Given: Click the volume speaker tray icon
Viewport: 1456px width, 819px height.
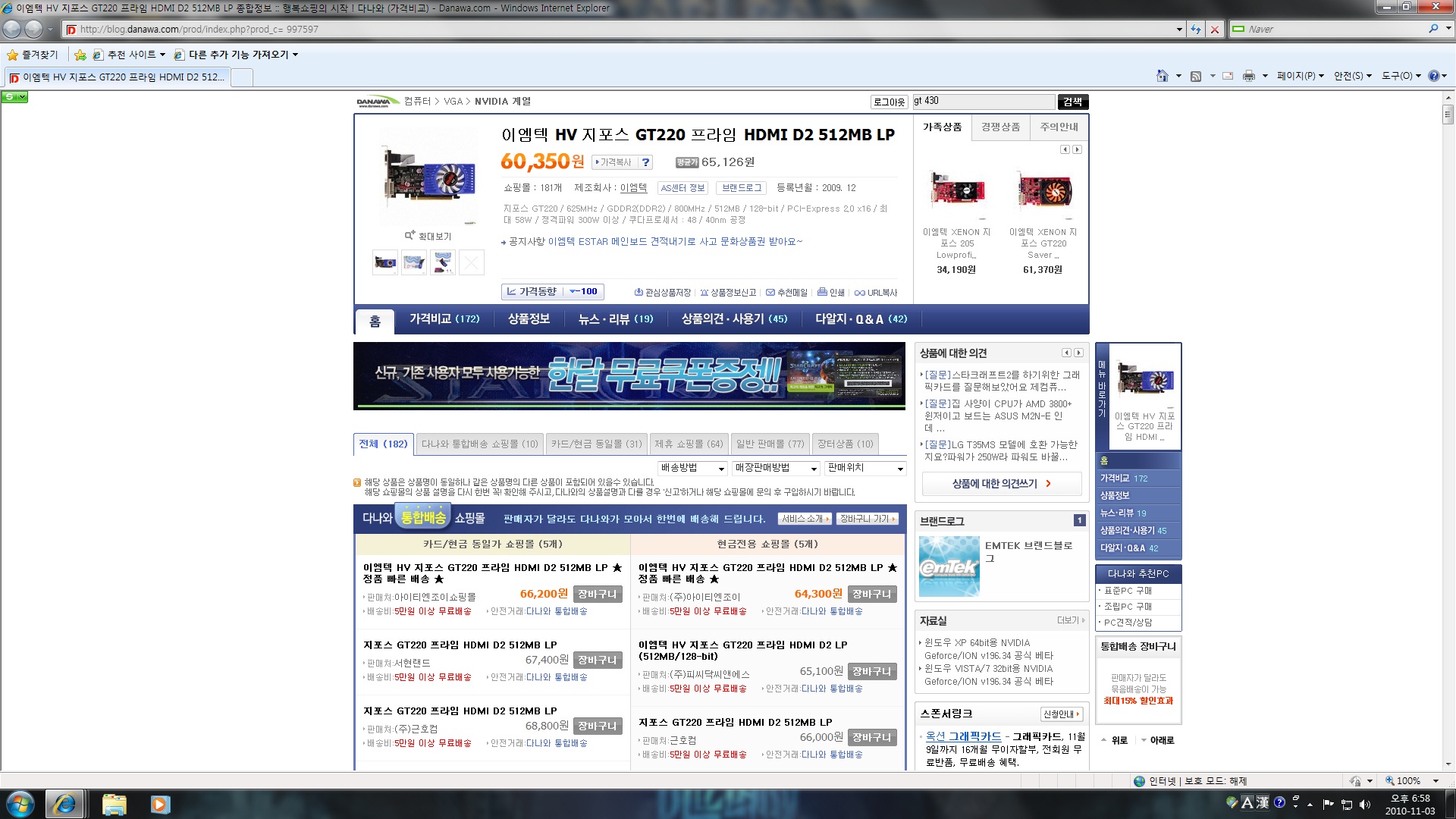Looking at the screenshot, I should 1365,805.
